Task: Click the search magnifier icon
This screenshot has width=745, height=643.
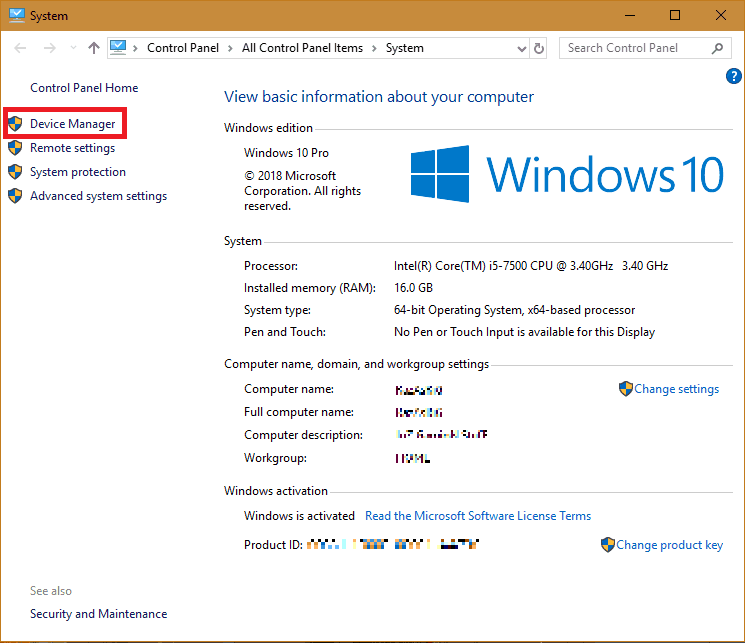Action: click(x=717, y=48)
